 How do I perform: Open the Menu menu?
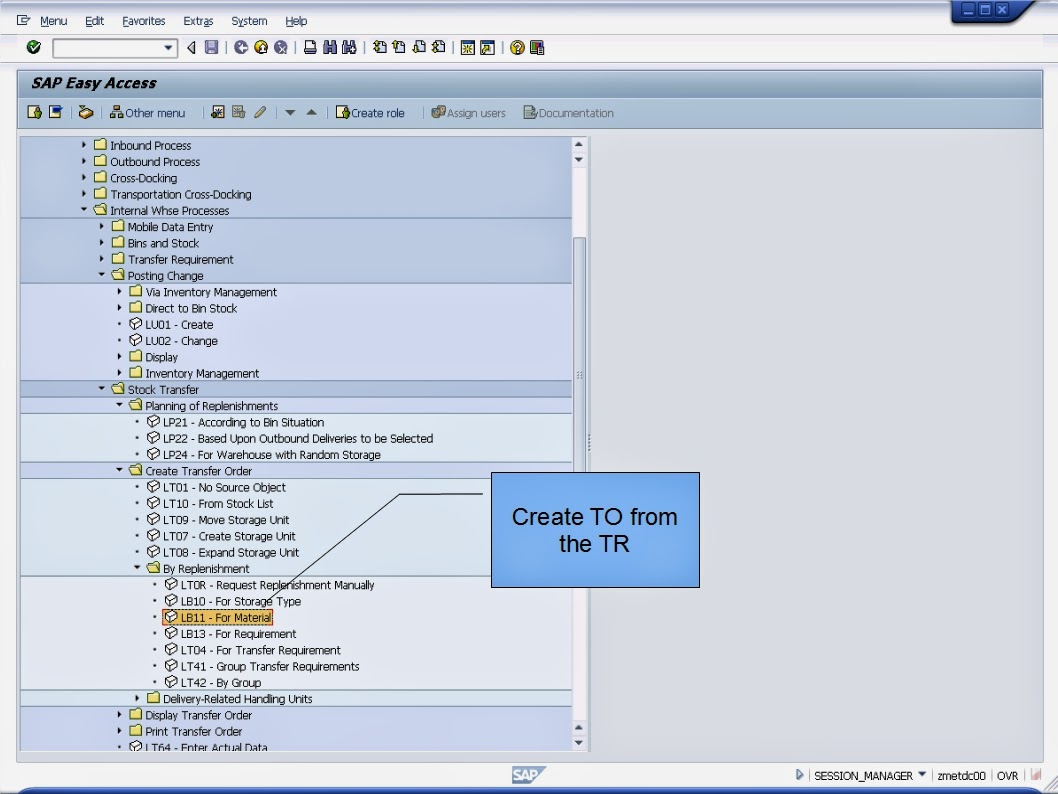pyautogui.click(x=53, y=21)
